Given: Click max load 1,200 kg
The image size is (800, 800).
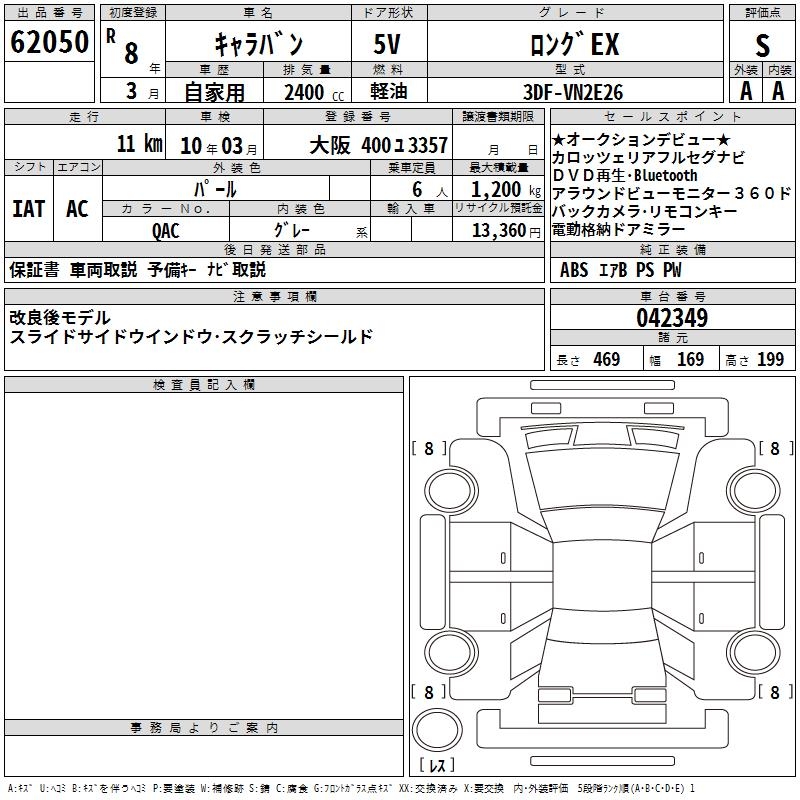Looking at the screenshot, I should 506,189.
